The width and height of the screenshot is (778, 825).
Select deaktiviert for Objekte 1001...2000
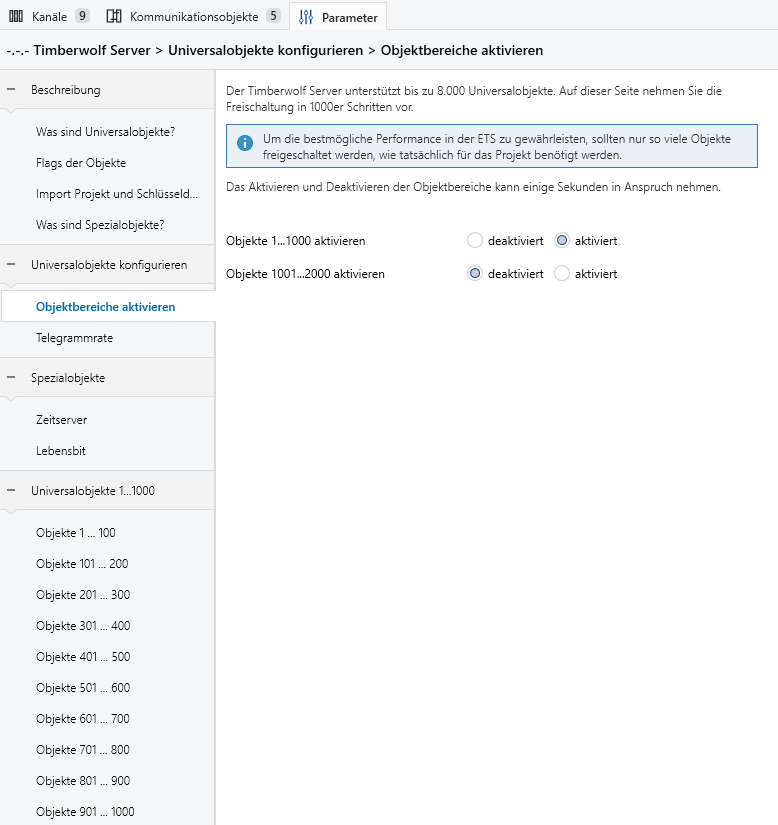click(x=474, y=274)
